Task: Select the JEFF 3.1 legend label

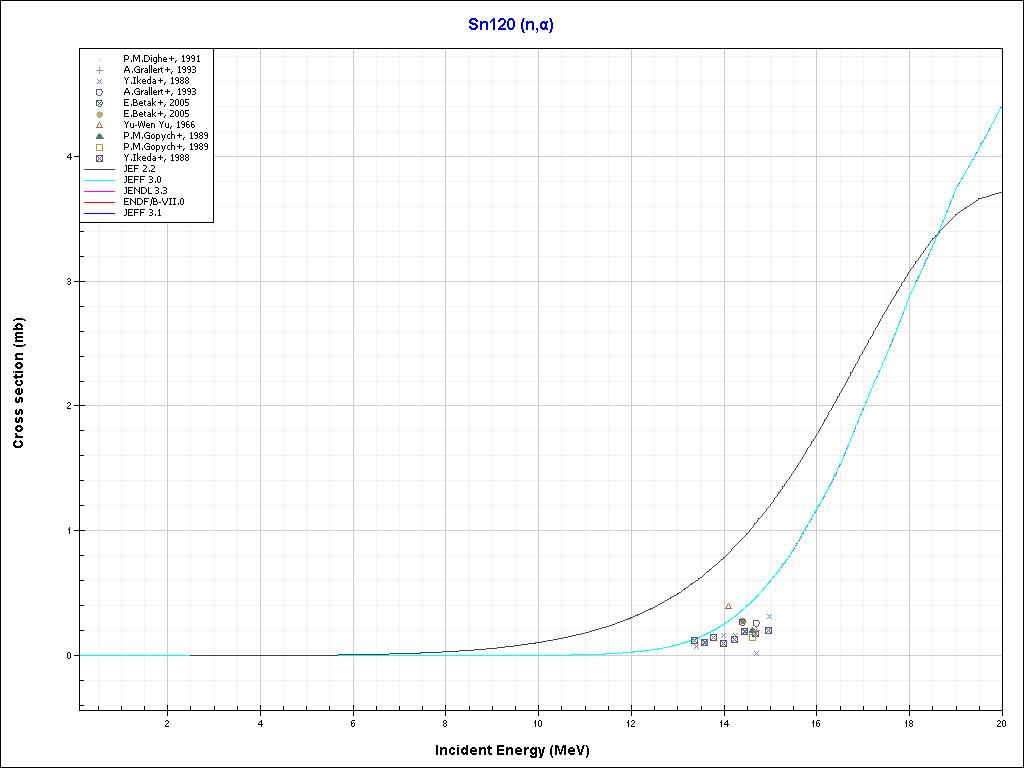Action: point(143,213)
